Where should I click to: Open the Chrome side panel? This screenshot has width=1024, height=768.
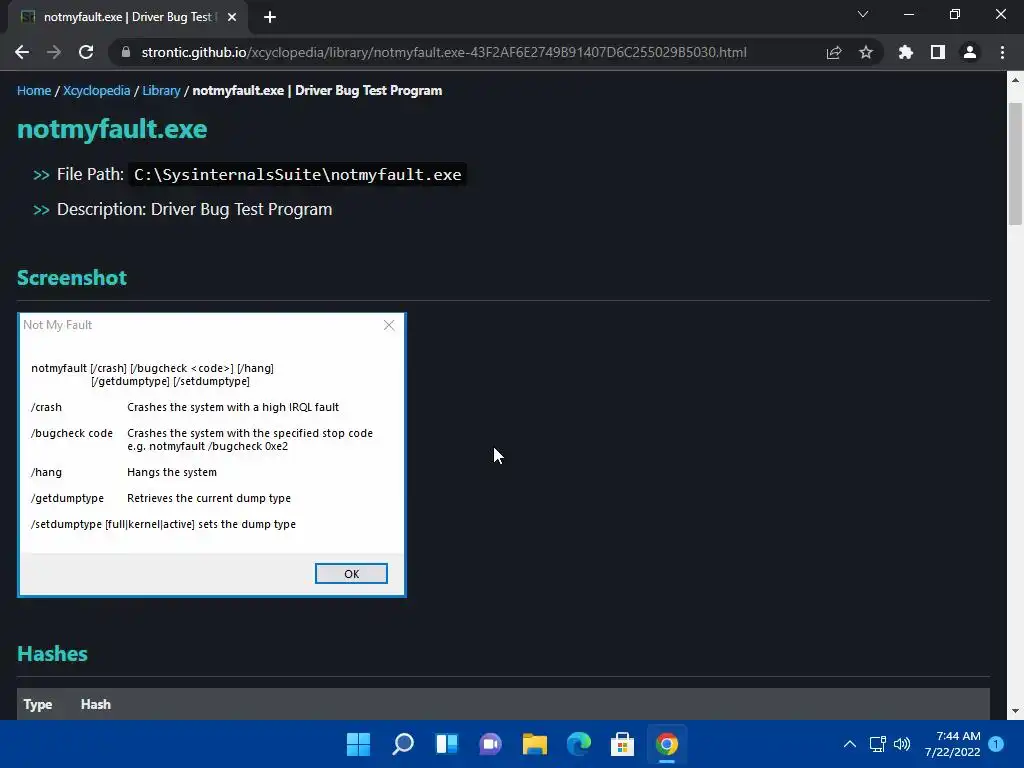tap(938, 52)
